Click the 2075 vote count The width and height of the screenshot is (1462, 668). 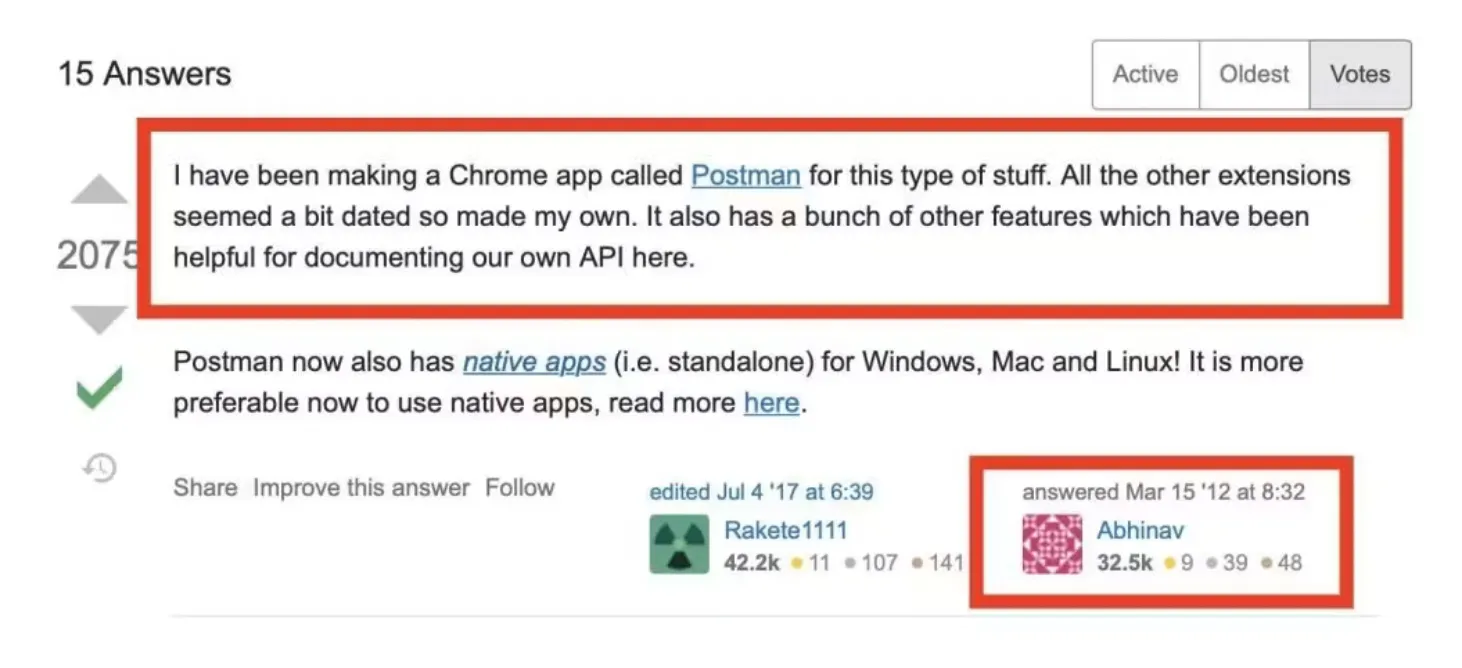coord(97,256)
